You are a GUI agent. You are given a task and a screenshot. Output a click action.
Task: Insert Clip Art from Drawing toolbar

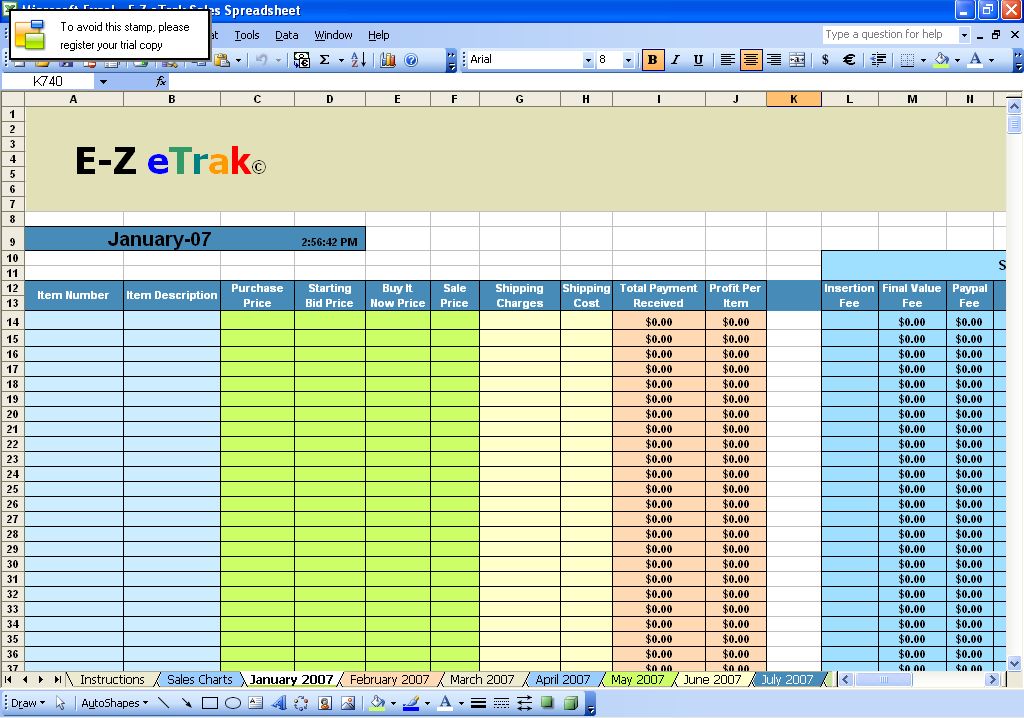(x=325, y=704)
